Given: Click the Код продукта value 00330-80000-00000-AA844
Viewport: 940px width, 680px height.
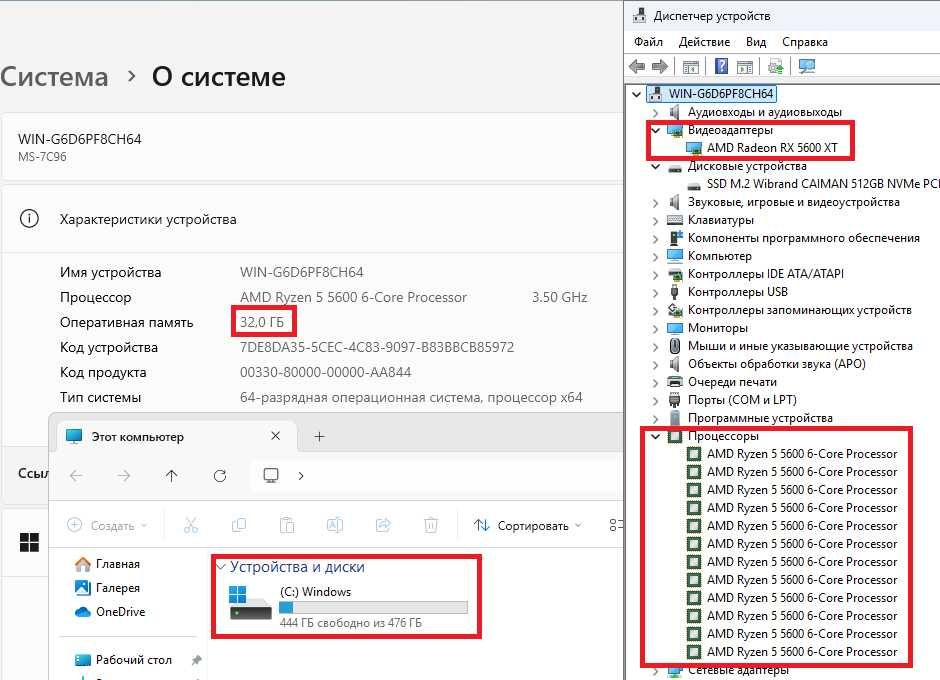Looking at the screenshot, I should (326, 372).
